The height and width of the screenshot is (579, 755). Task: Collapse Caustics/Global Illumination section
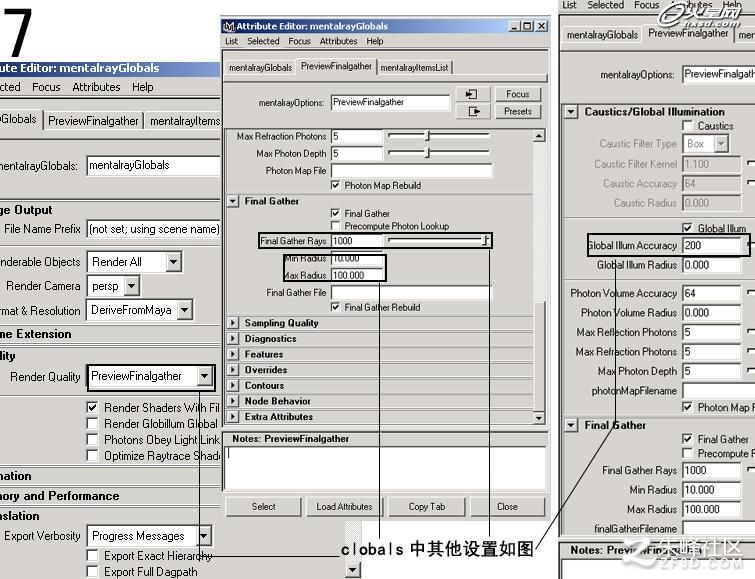coord(571,112)
